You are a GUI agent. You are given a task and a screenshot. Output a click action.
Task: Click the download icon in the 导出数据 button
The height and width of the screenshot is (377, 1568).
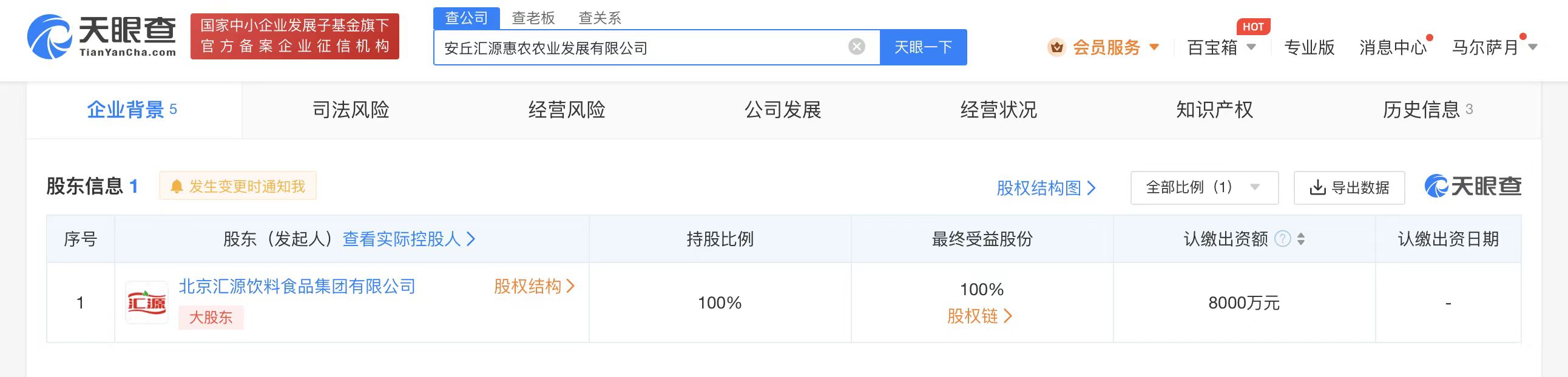click(x=1317, y=187)
